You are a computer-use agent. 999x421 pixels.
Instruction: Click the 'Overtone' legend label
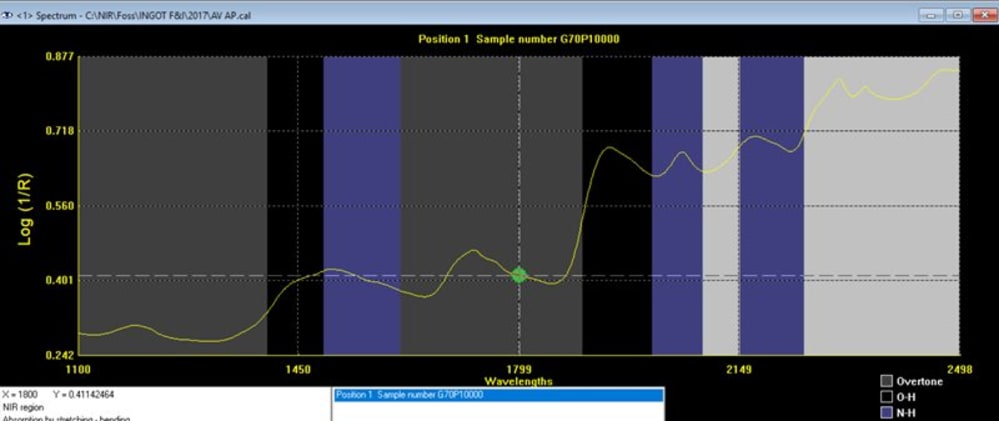[x=919, y=382]
